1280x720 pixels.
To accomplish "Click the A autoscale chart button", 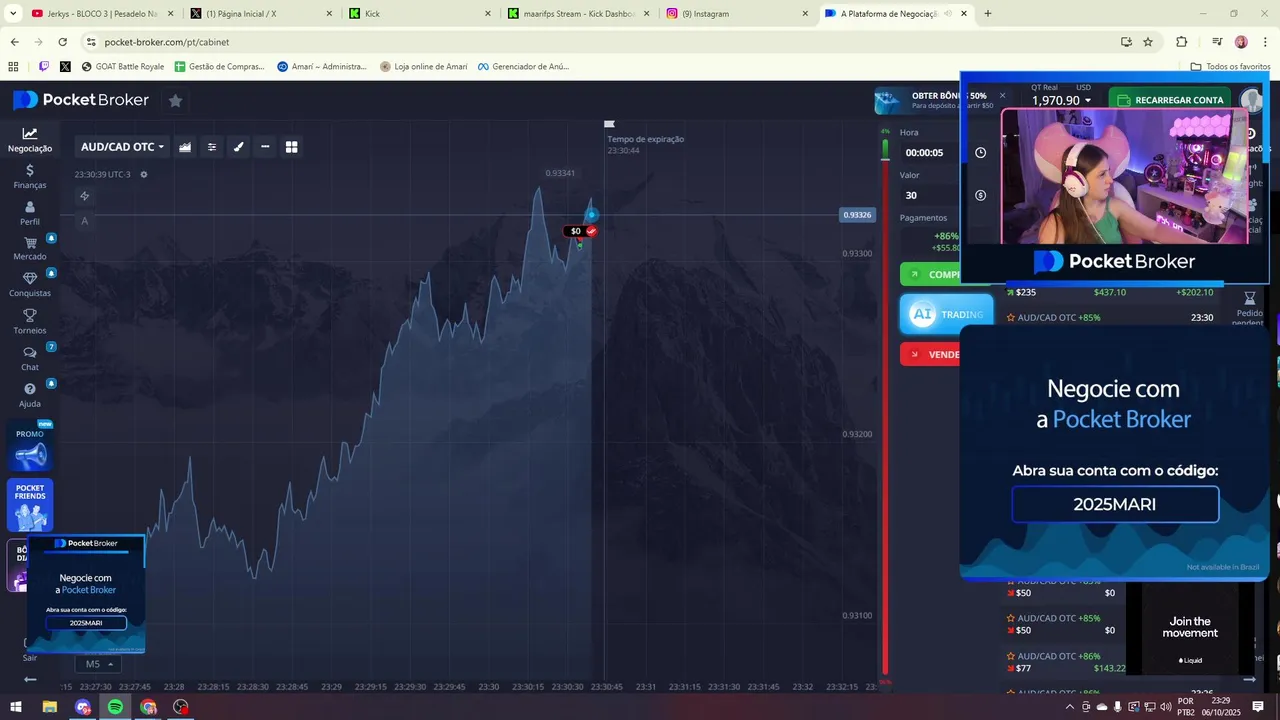I will point(85,221).
